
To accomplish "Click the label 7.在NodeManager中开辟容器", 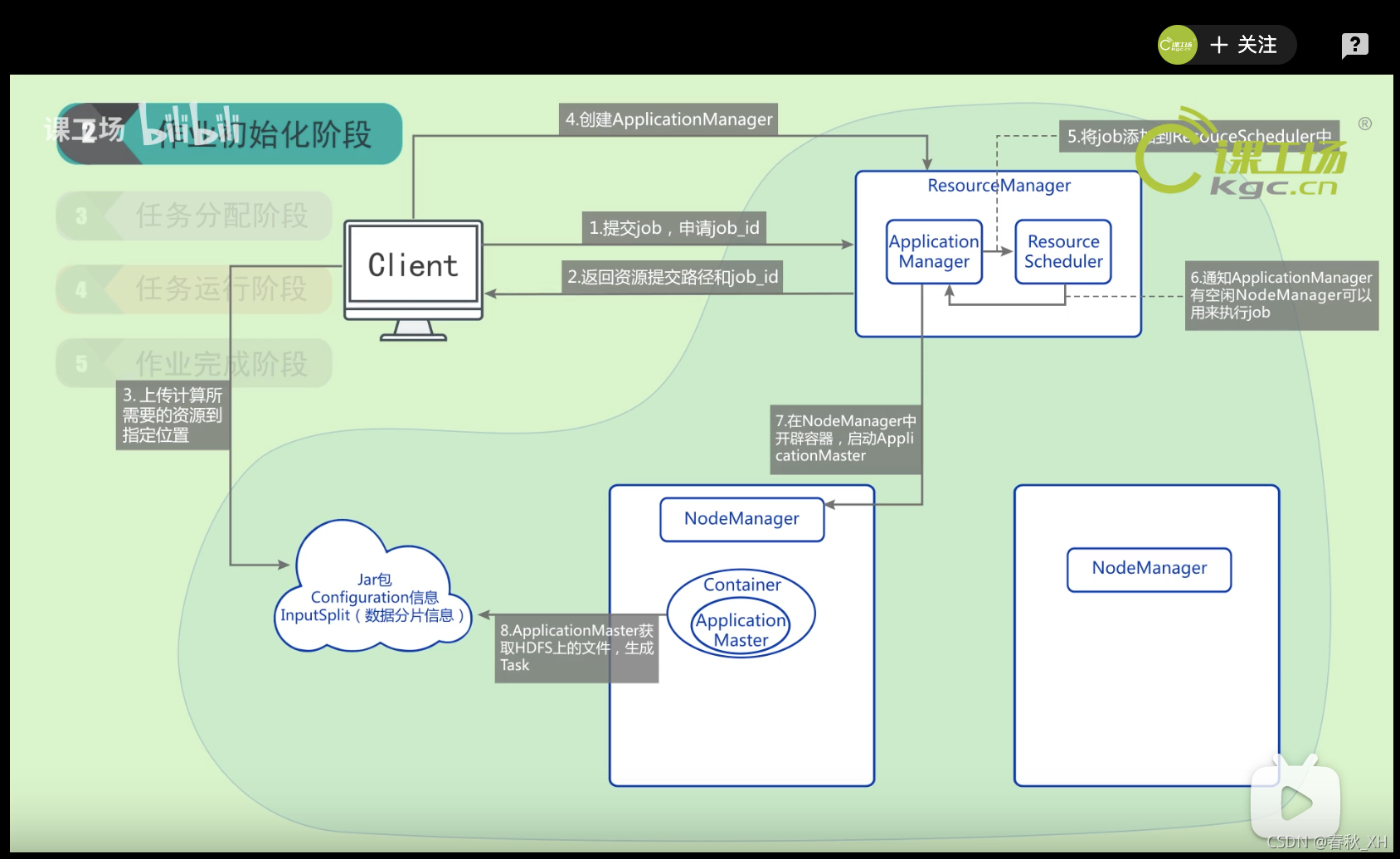I will pyautogui.click(x=846, y=439).
